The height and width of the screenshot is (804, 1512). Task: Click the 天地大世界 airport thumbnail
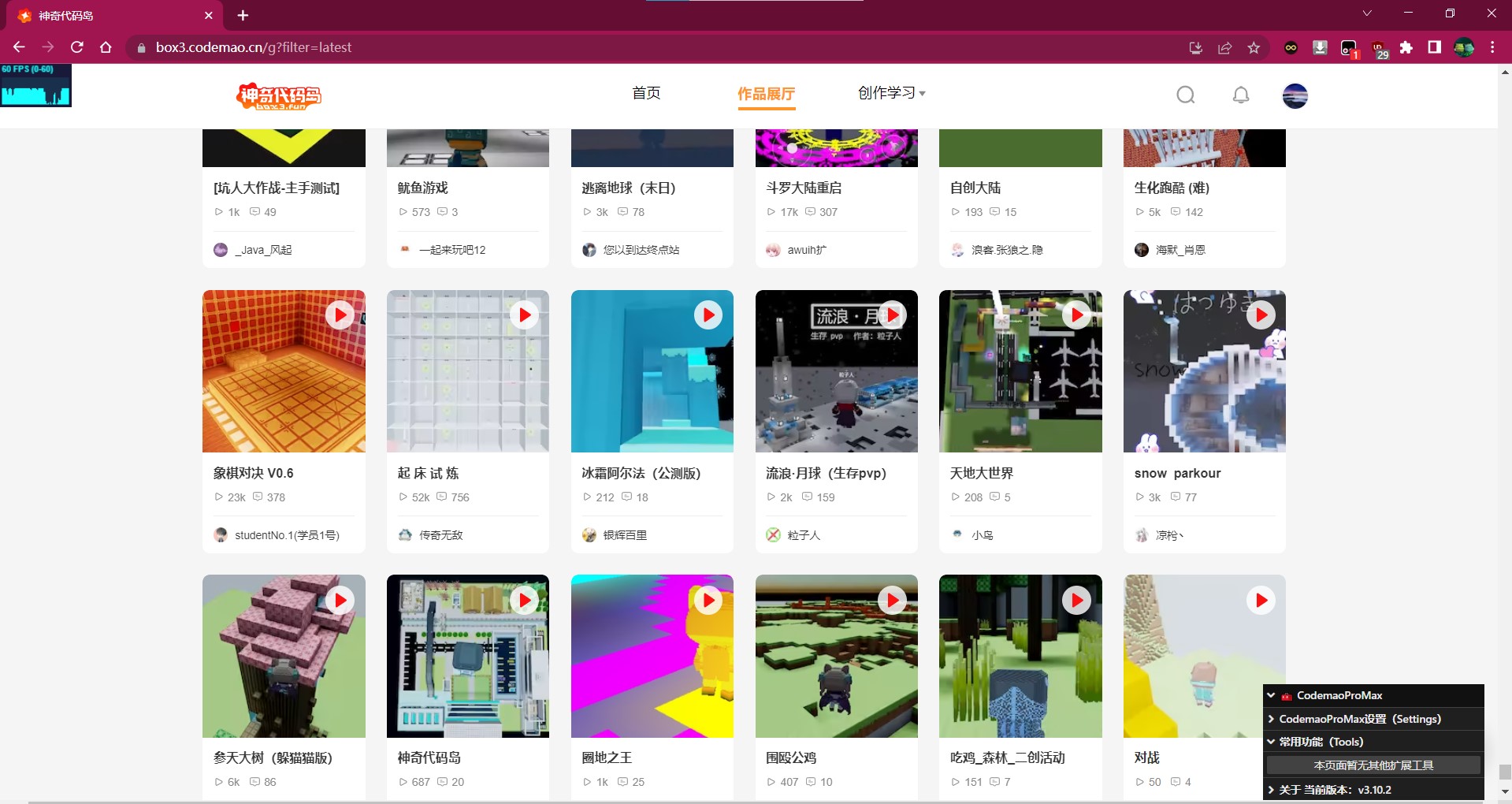click(1020, 371)
